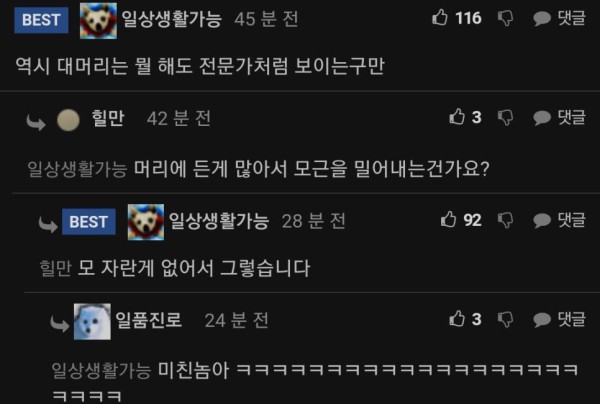
Task: Click the thumbs-up on 힐만's reply
Action: click(457, 116)
